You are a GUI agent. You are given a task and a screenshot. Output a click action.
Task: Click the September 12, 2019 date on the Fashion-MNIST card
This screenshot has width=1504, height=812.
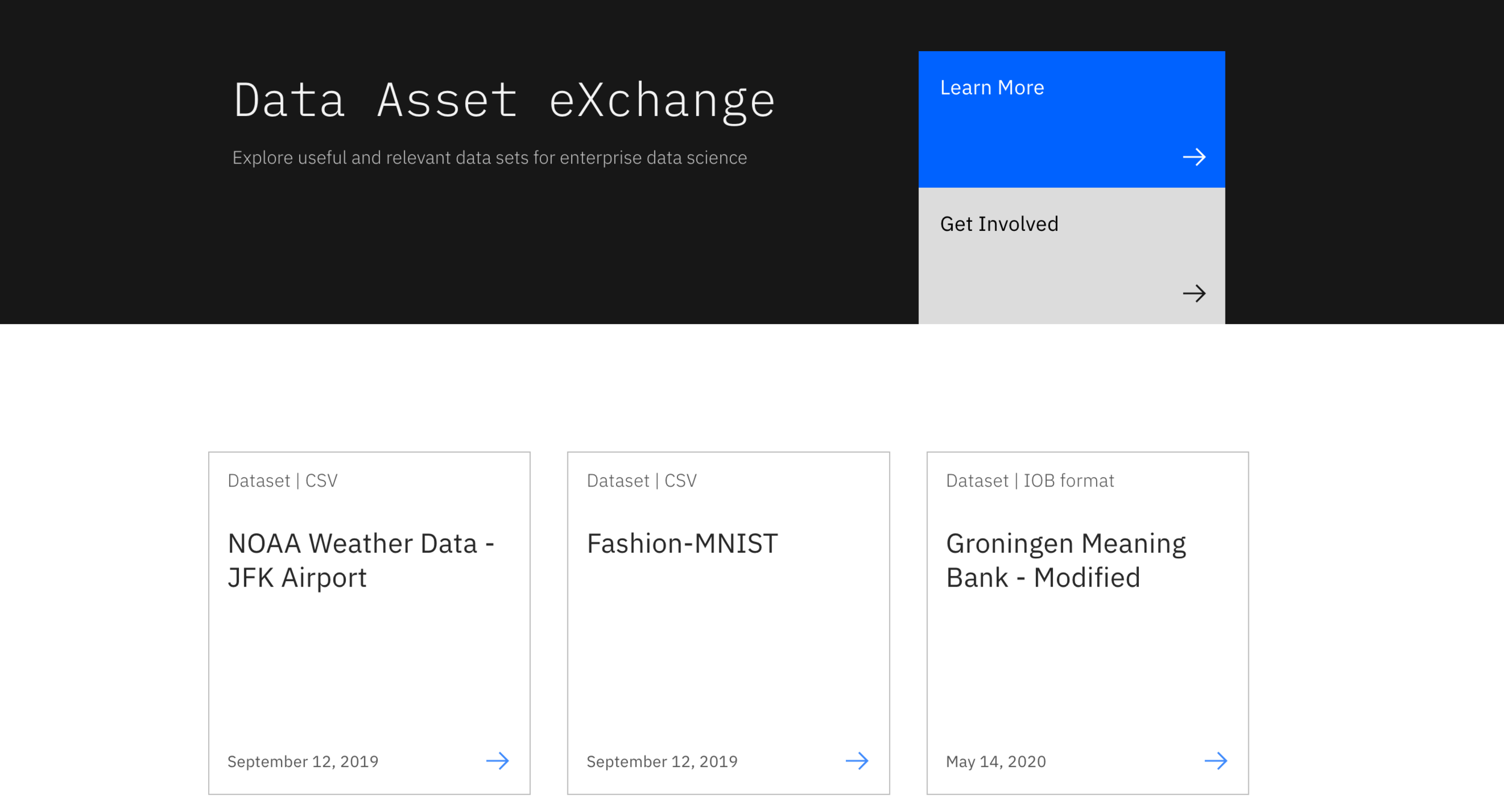(x=662, y=761)
